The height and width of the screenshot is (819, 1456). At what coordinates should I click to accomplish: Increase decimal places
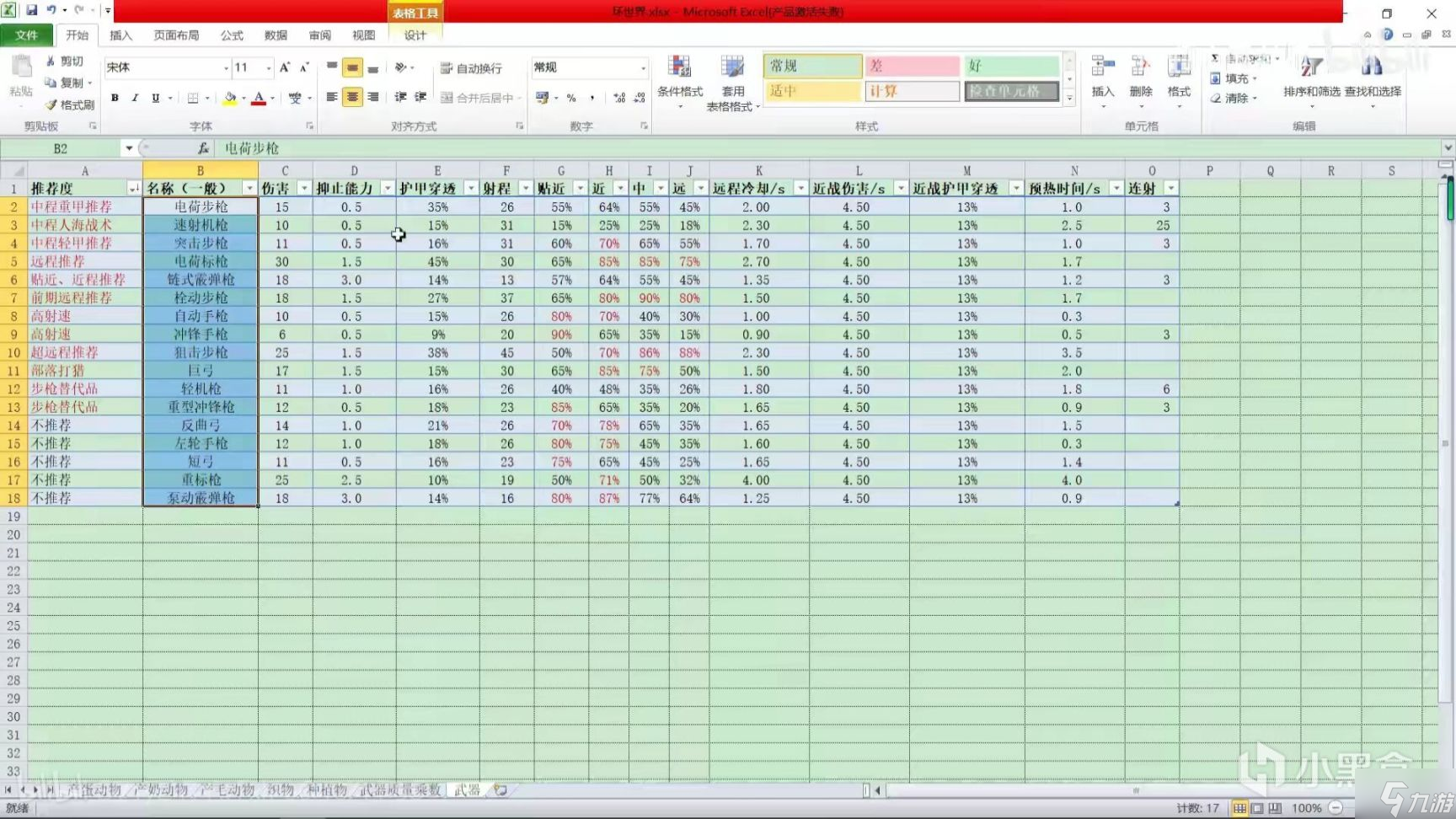coord(619,98)
